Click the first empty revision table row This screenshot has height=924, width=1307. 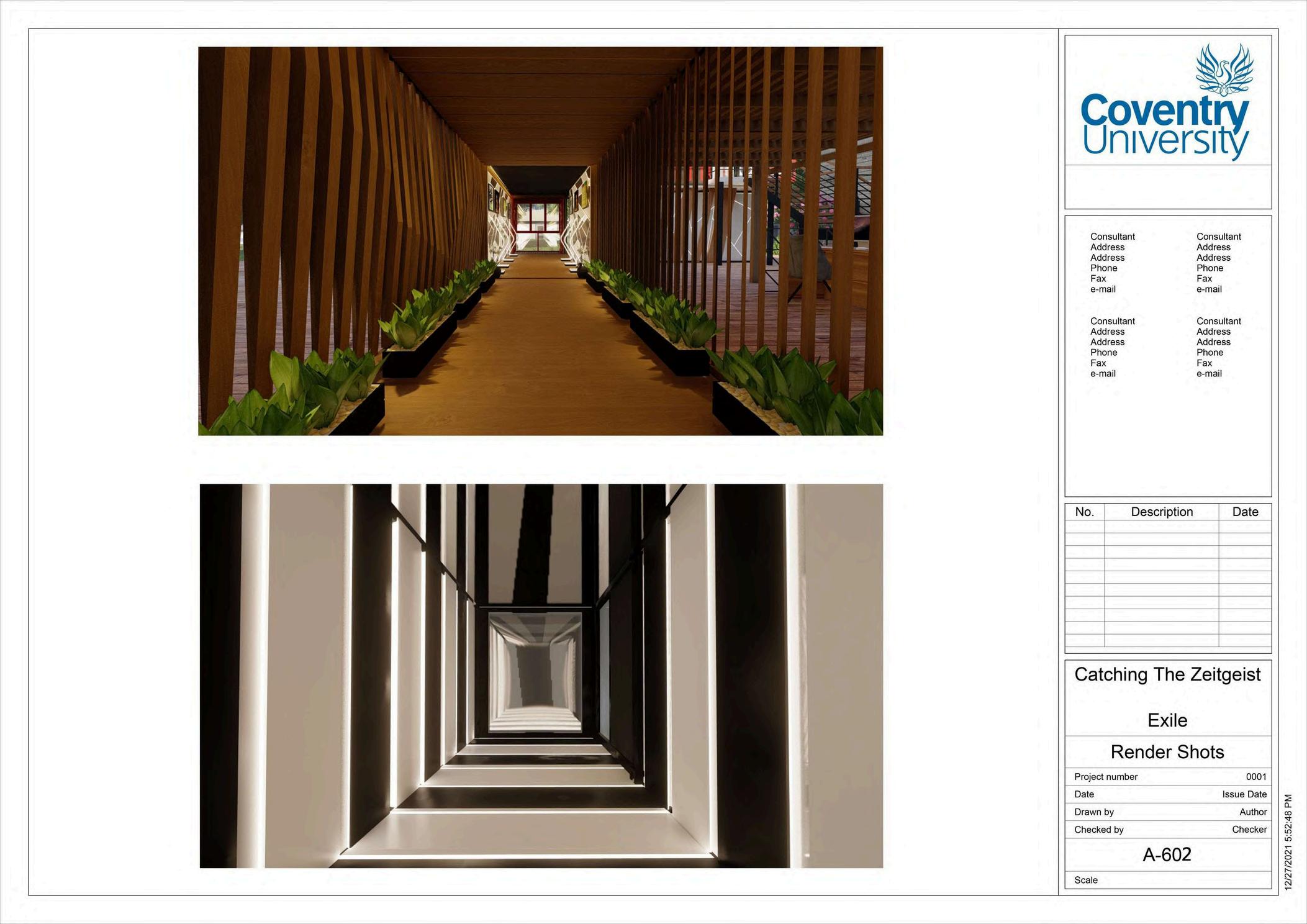[1162, 527]
